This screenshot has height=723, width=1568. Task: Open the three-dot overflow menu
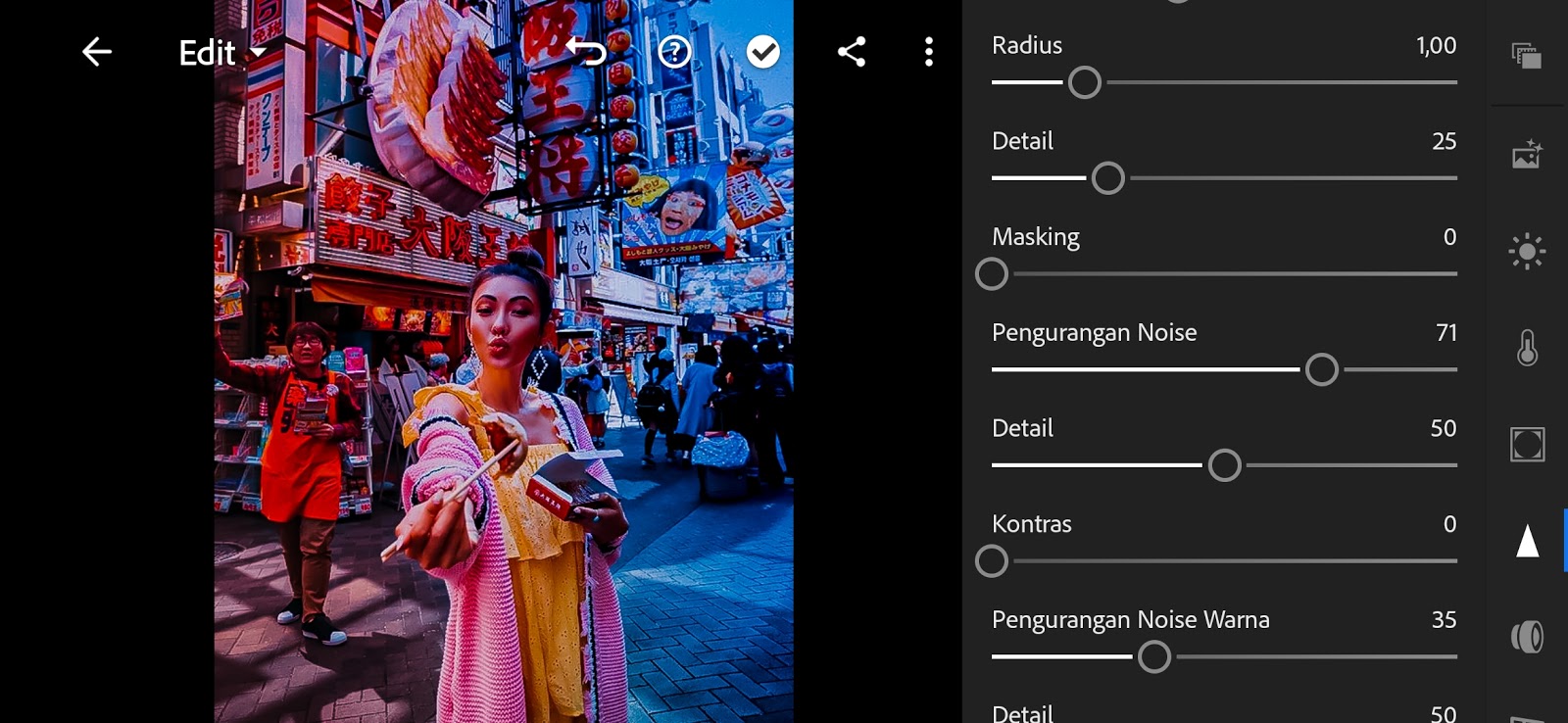pos(929,52)
